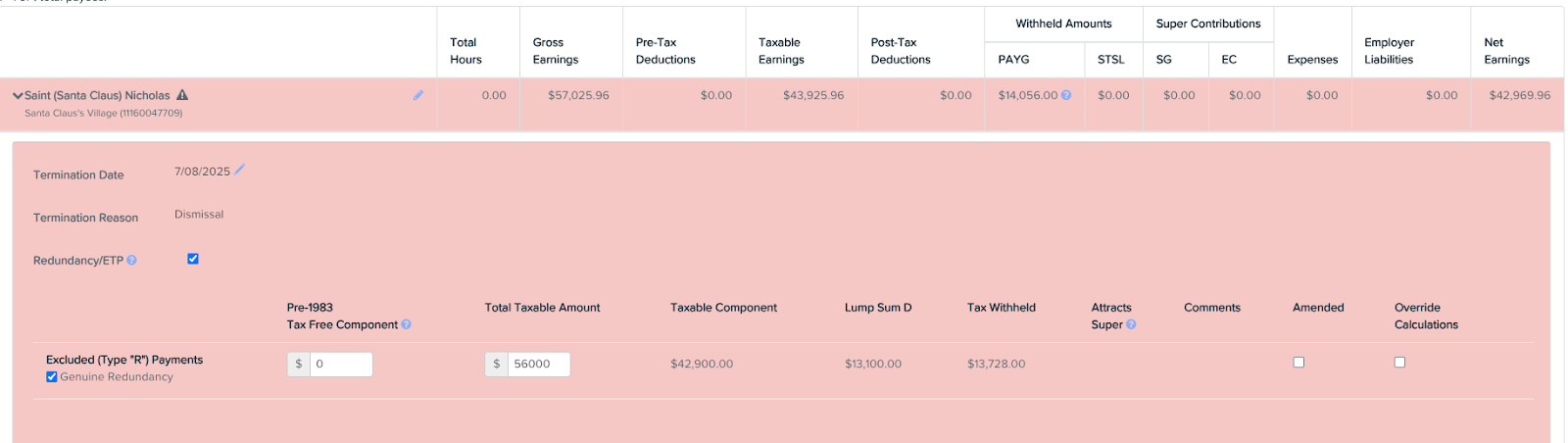This screenshot has height=443, width=1568.
Task: Click Santa Claus's Village location text
Action: click(103, 113)
